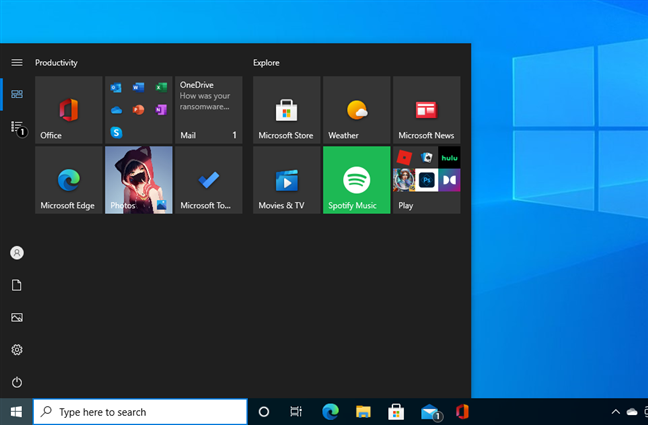Open Microsoft Store from the taskbar
648x425 pixels.
click(396, 412)
